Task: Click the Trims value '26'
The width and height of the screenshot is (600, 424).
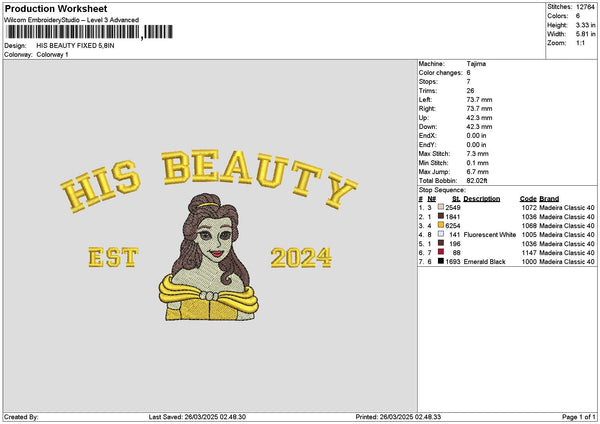Action: click(x=470, y=91)
